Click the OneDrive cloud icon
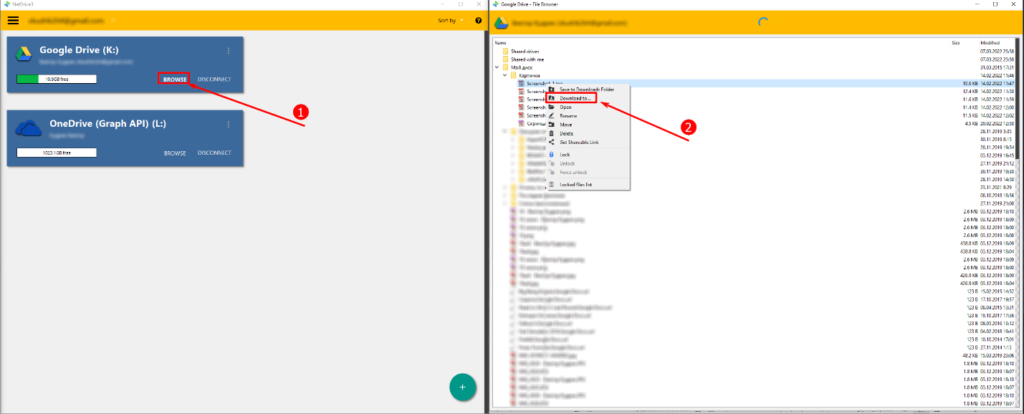Viewport: 1024px width, 414px height. 26,128
